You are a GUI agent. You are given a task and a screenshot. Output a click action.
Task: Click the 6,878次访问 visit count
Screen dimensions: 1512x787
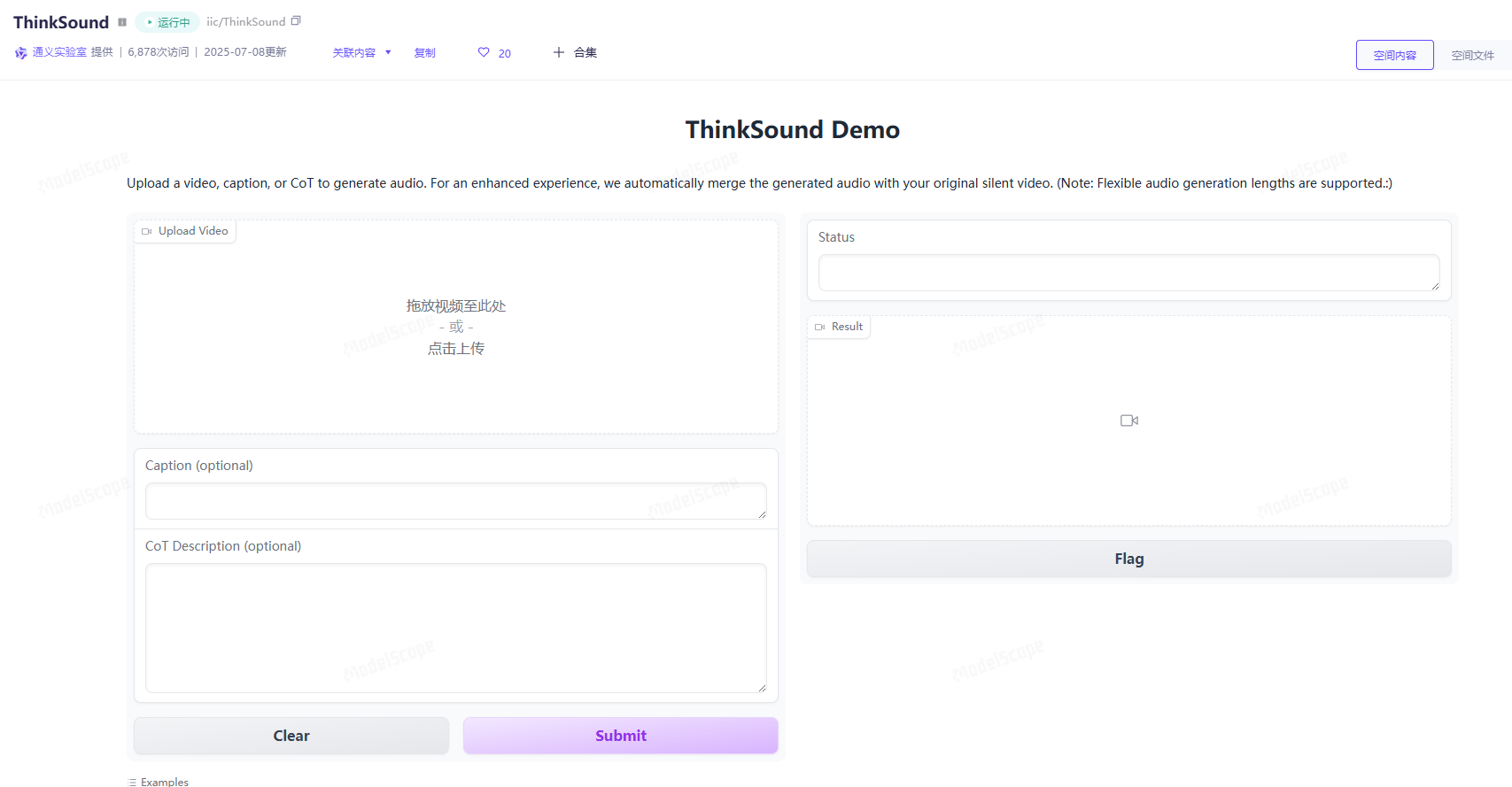pos(159,52)
